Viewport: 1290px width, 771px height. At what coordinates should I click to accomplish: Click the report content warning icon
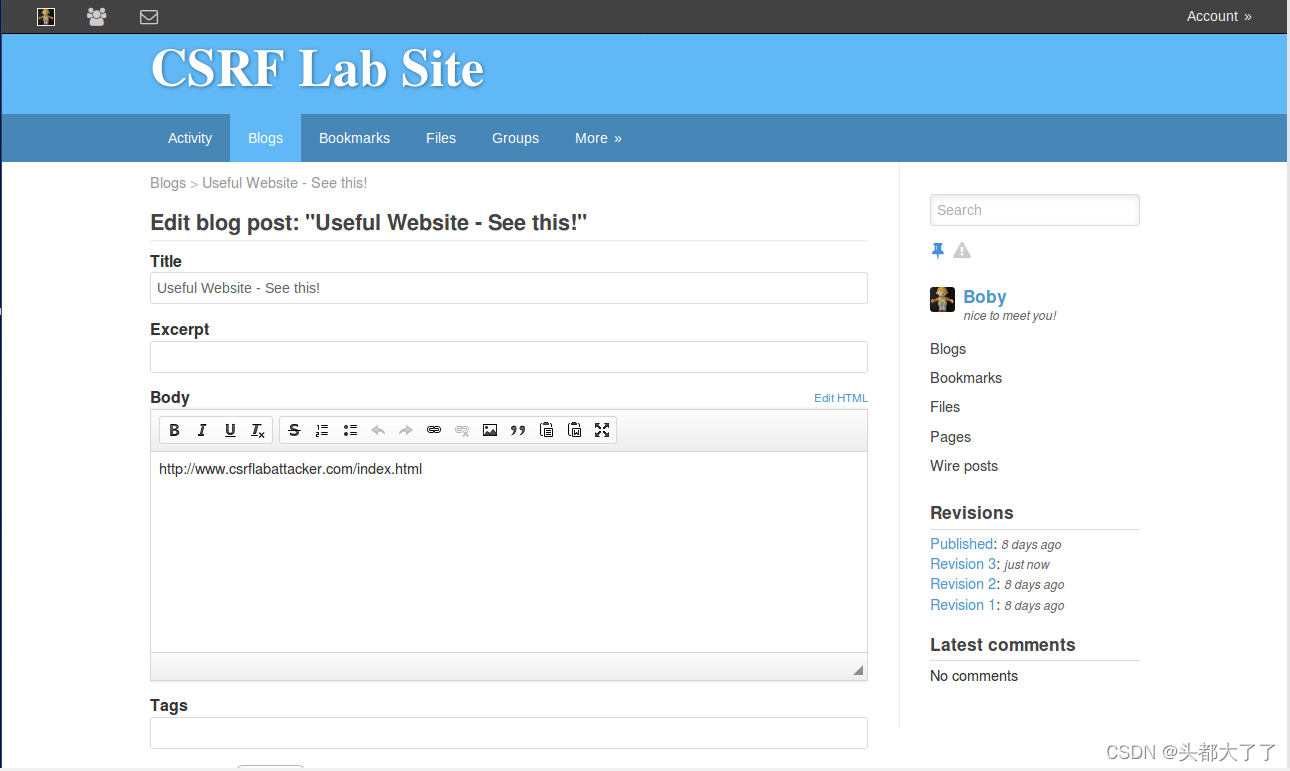point(961,250)
